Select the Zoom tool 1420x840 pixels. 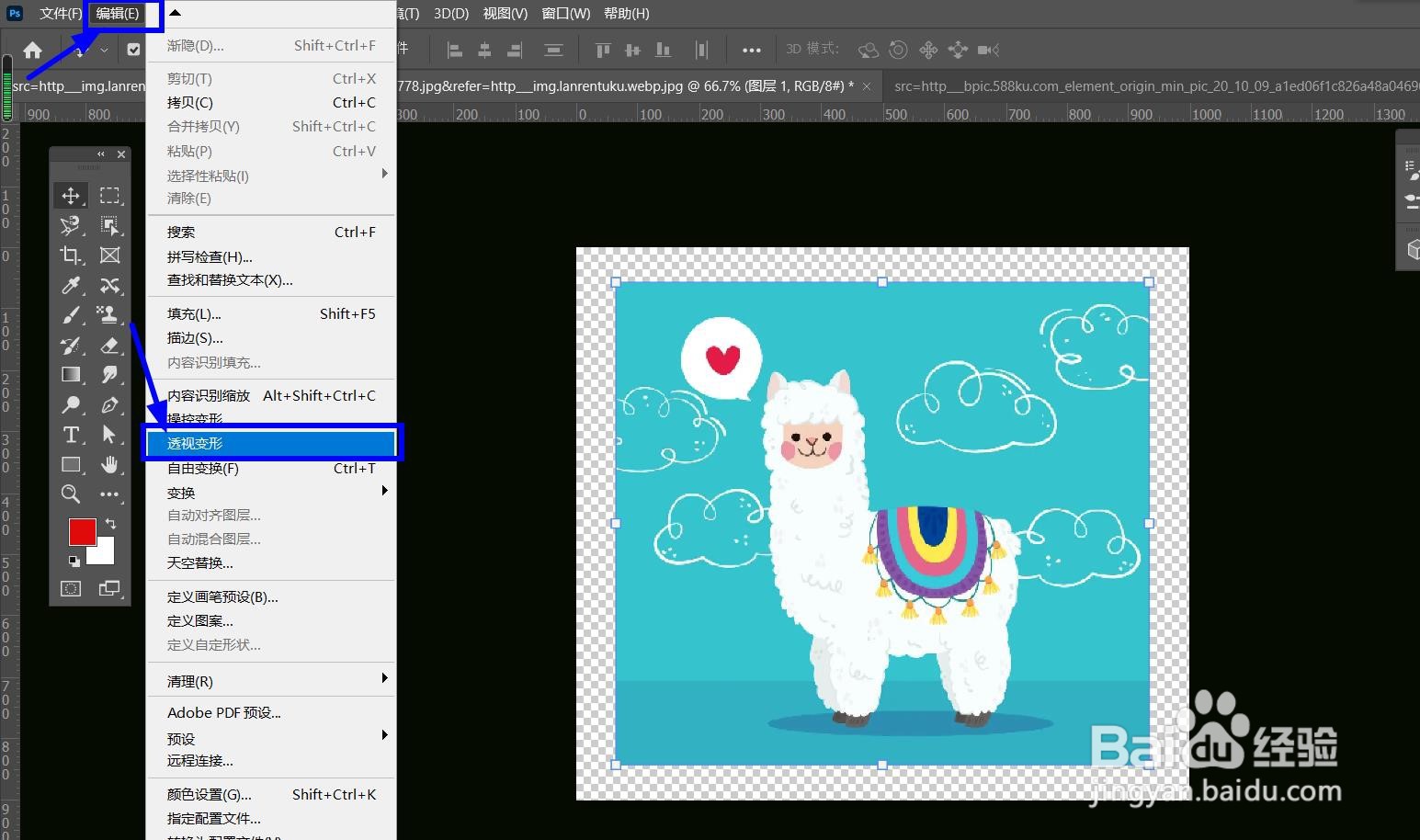click(x=71, y=494)
